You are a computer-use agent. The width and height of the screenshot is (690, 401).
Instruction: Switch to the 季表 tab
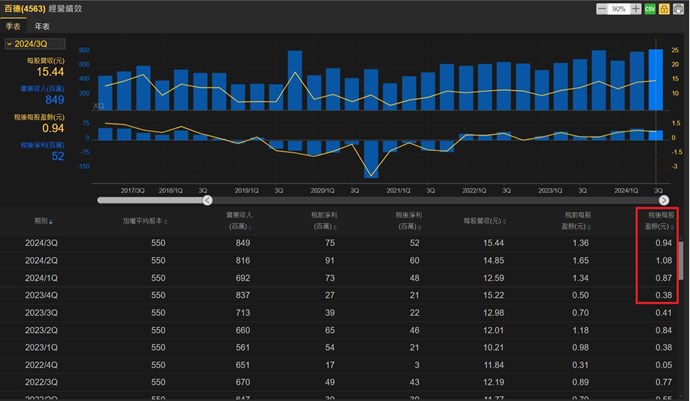[x=14, y=26]
